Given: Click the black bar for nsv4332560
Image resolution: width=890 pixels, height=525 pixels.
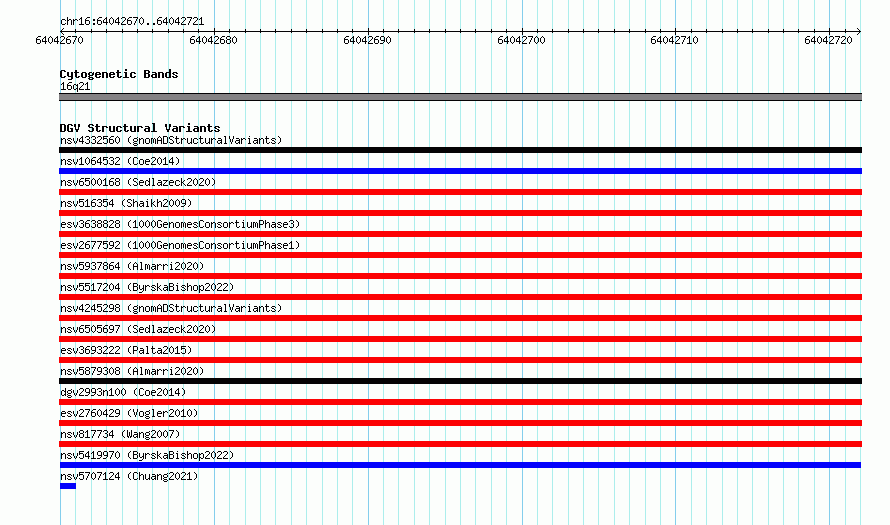Looking at the screenshot, I should click(460, 150).
